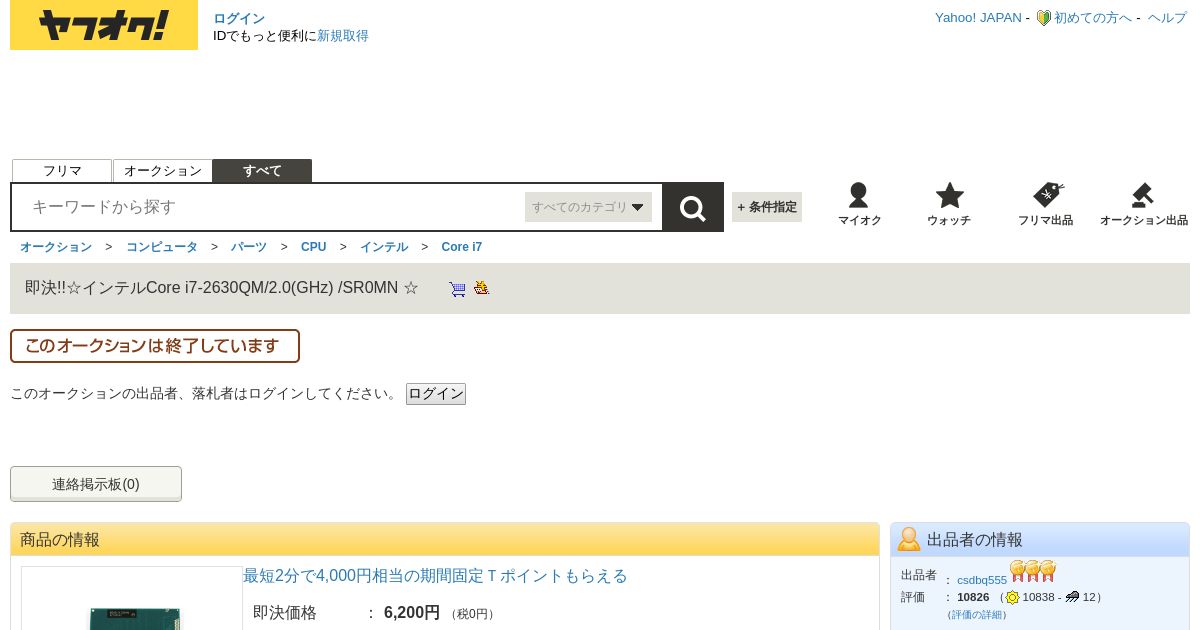Select the フリマ tab
Viewport: 1200px width, 630px height.
point(62,171)
